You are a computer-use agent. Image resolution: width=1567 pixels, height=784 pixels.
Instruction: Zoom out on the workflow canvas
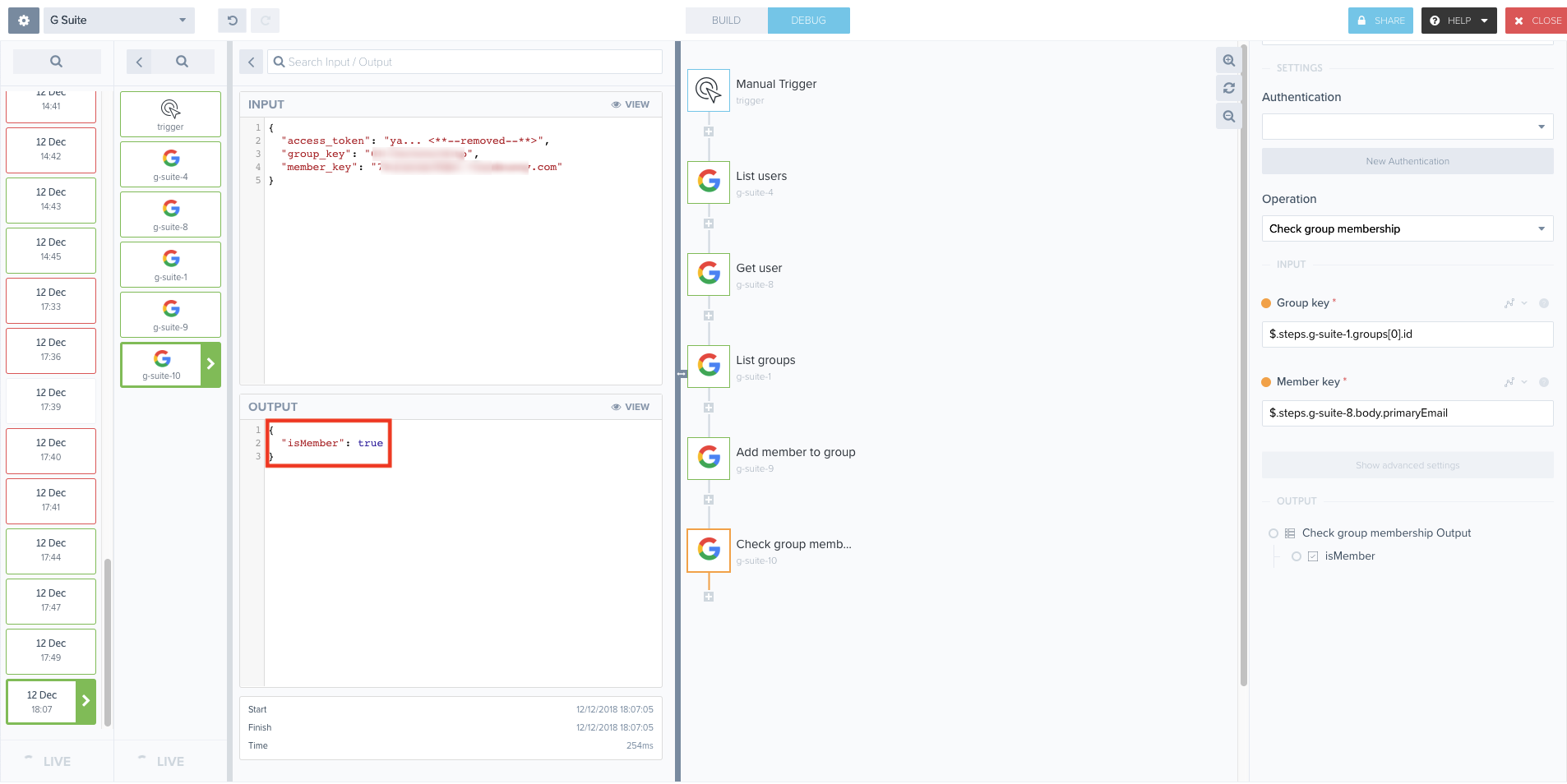(x=1228, y=117)
